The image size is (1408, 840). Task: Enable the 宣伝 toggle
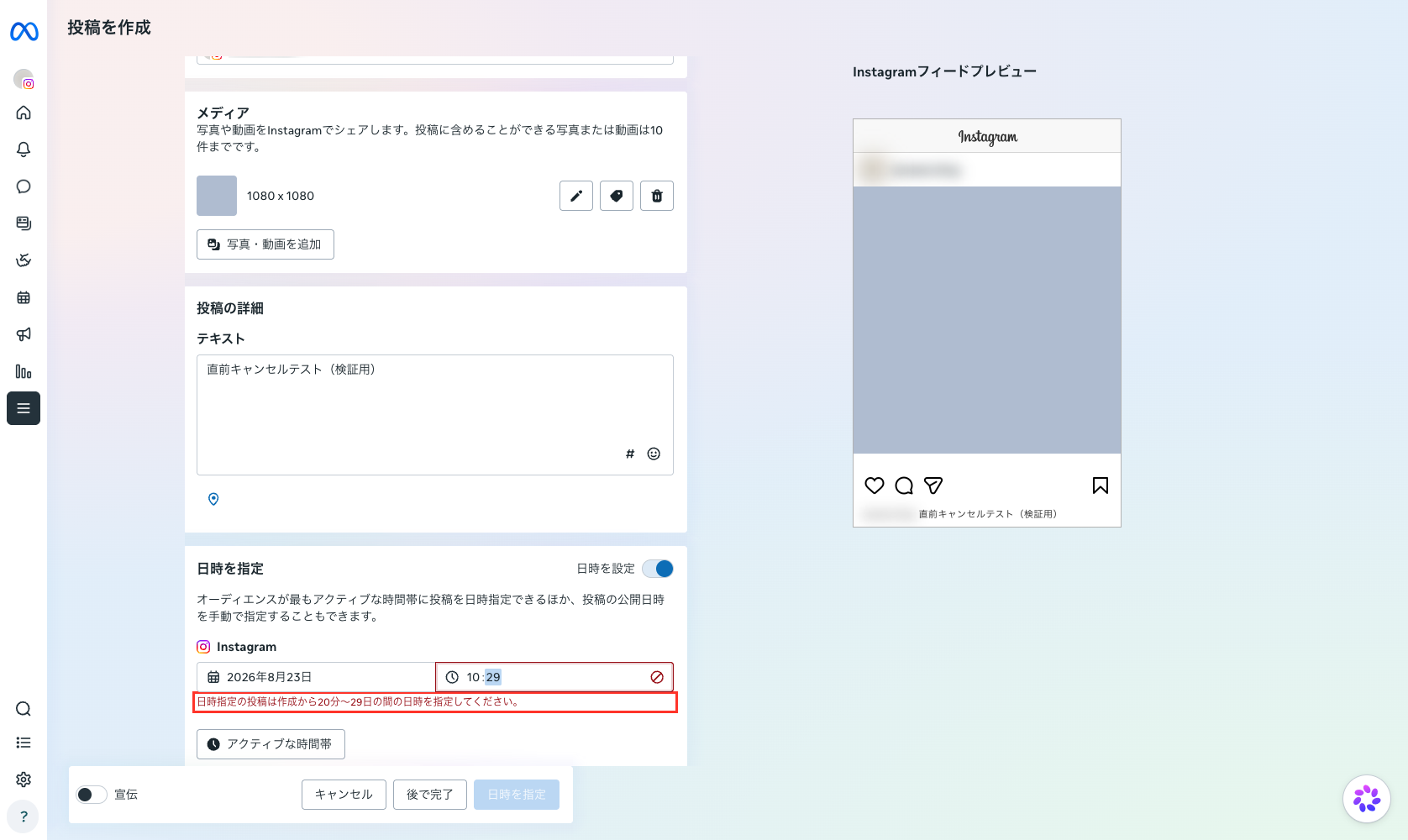coord(92,795)
